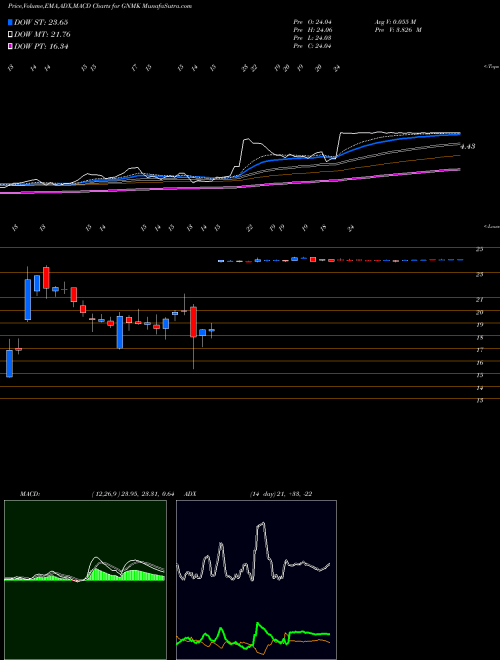Click the price axis label 16
500x660 pixels.
tap(479, 362)
